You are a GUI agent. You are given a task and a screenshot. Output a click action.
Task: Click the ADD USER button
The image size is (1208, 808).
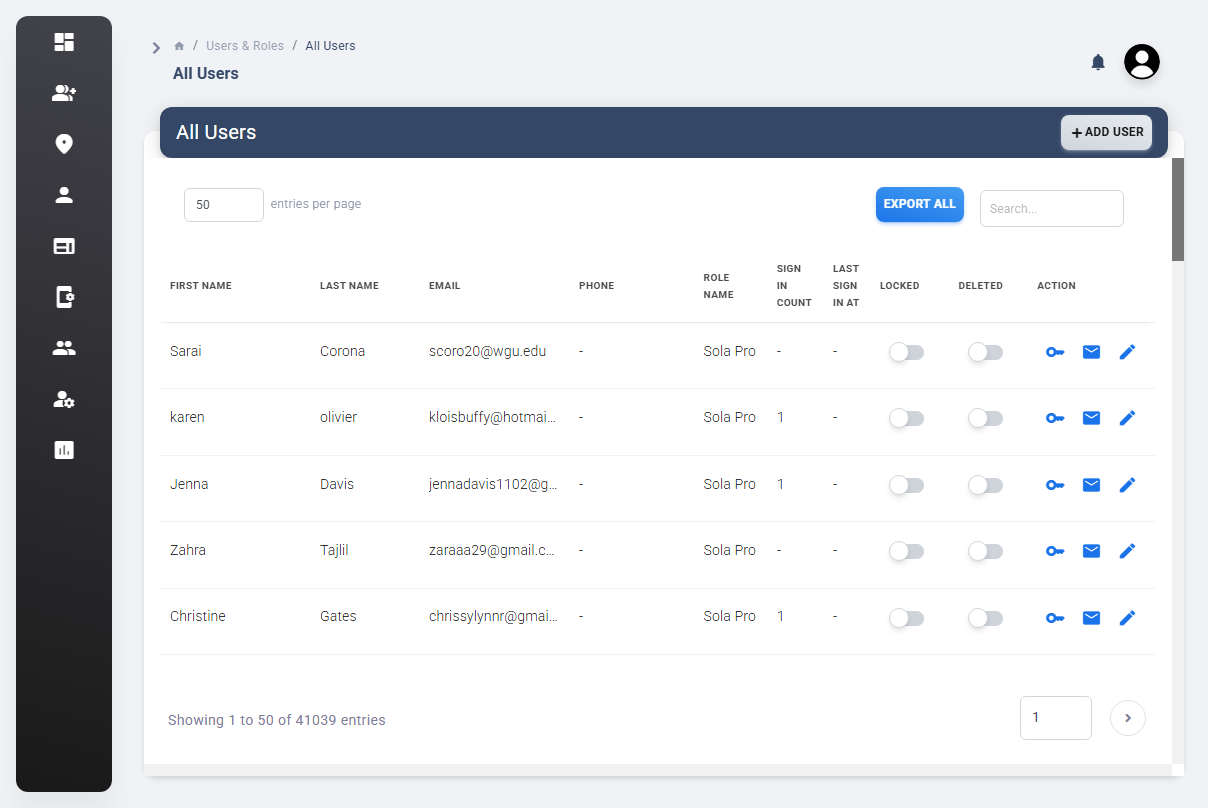(x=1107, y=132)
